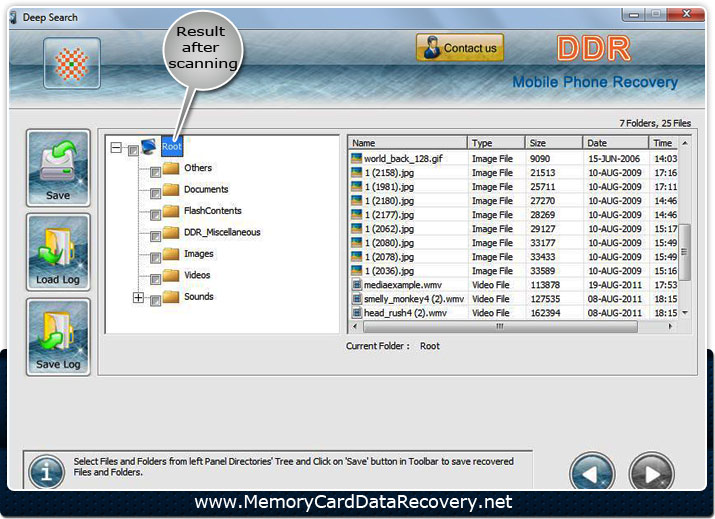Toggle the DDR_Miscellaneous folder checkbox
Image resolution: width=715 pixels, height=519 pixels.
[155, 236]
